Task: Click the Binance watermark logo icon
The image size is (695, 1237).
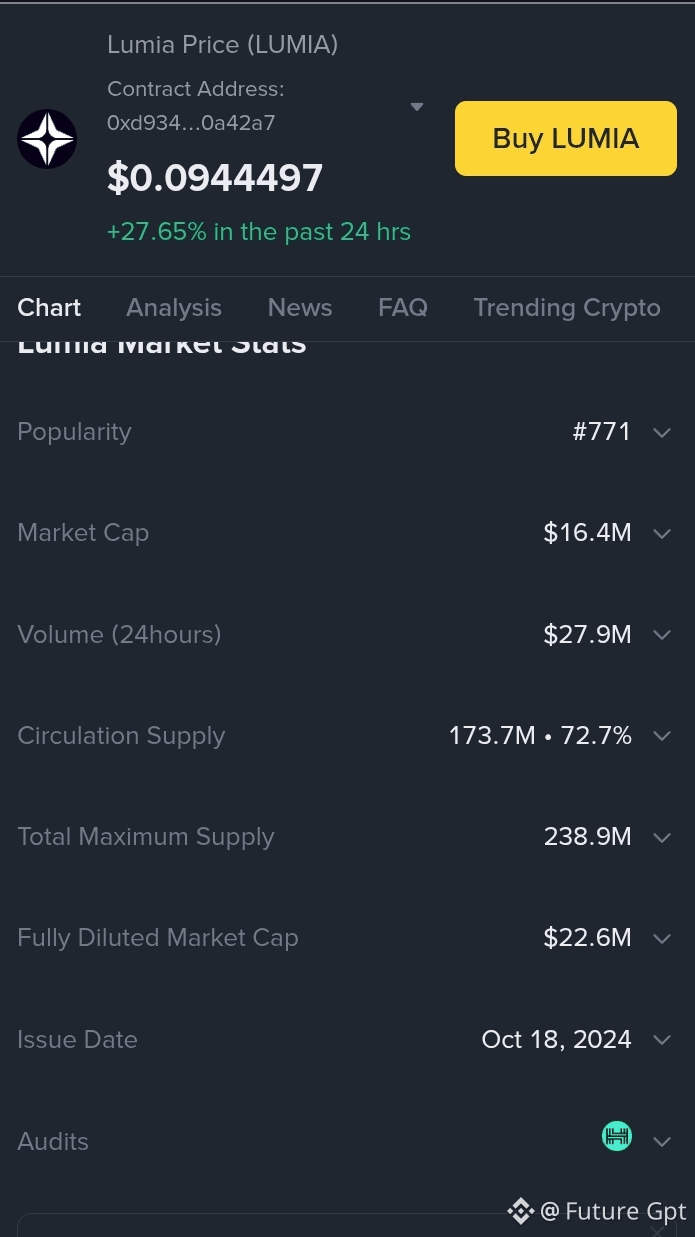Action: pyautogui.click(x=521, y=1211)
